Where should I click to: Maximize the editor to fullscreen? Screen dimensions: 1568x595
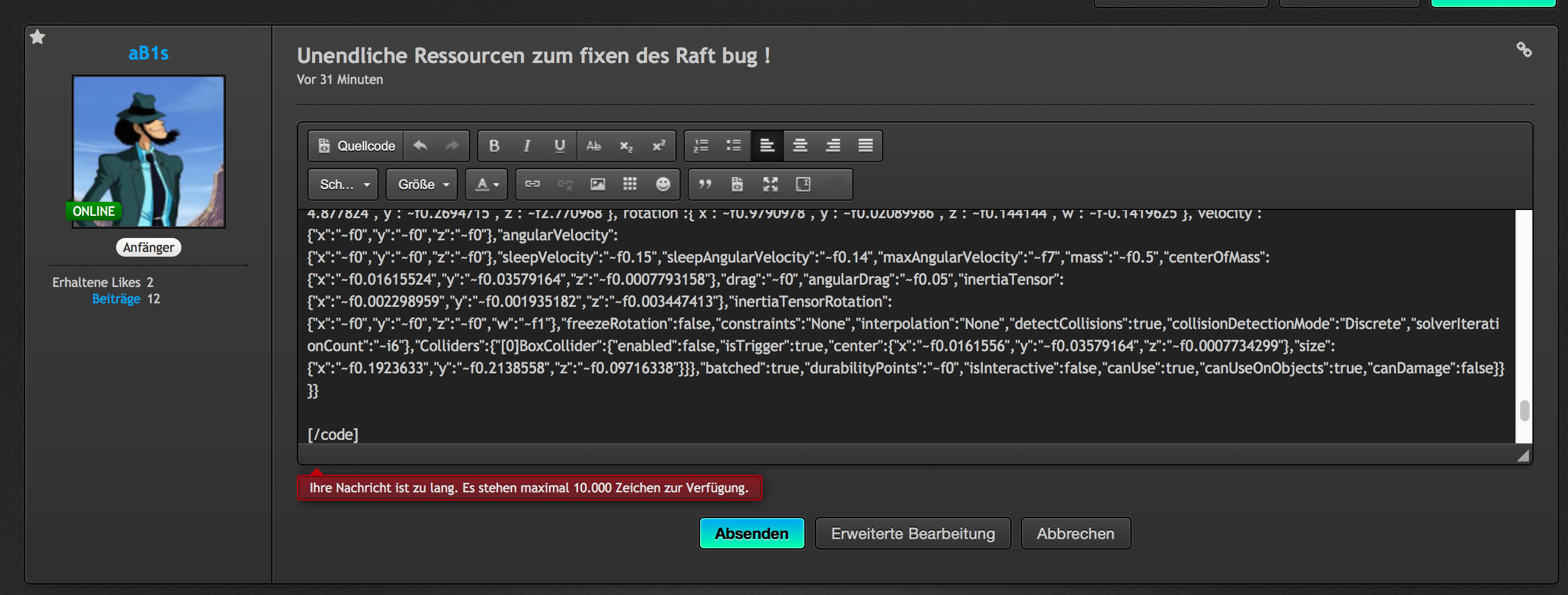click(x=770, y=184)
